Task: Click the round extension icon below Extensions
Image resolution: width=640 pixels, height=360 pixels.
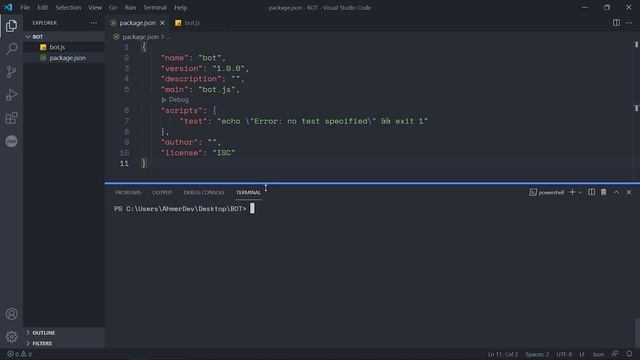Action: coord(11,141)
